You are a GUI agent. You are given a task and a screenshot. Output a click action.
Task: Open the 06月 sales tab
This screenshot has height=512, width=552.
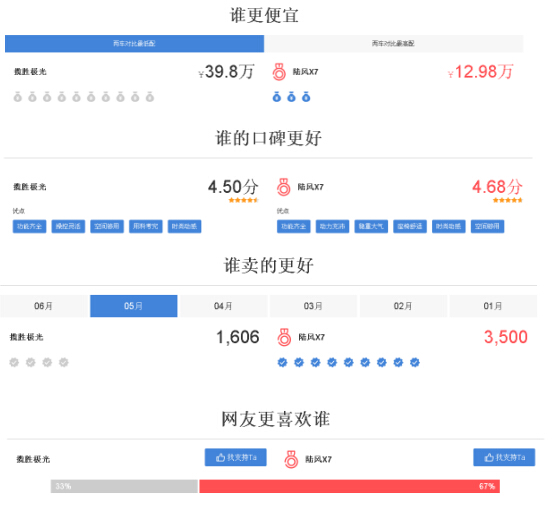[44, 306]
